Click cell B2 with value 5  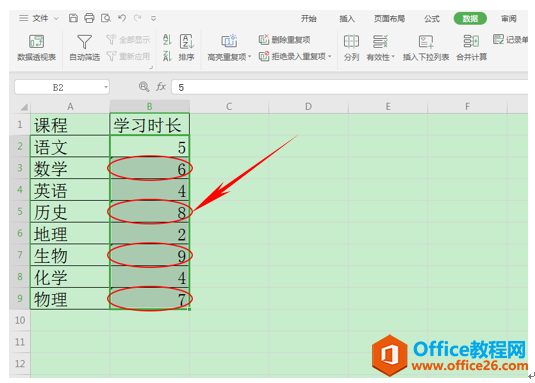click(x=149, y=146)
